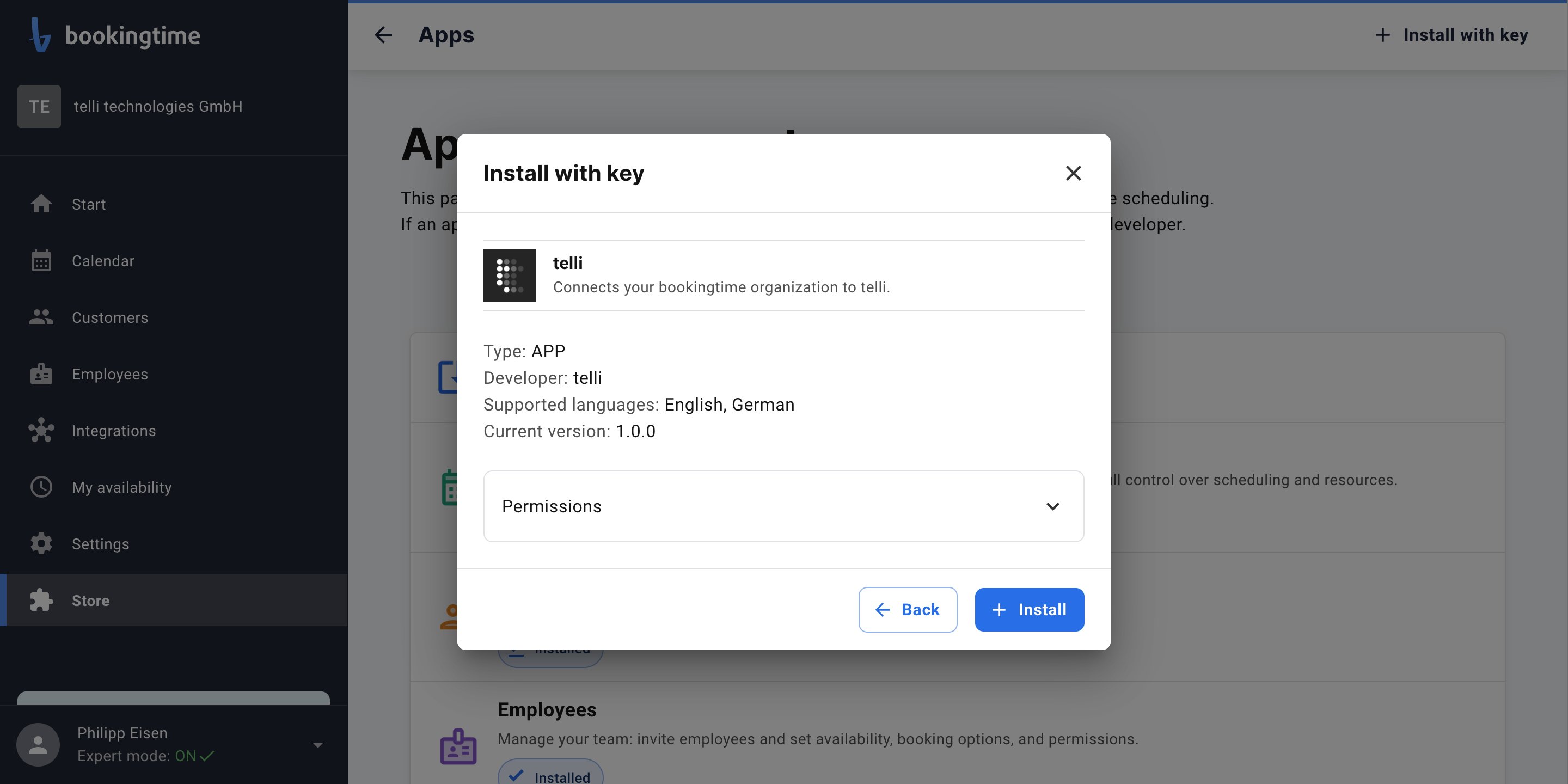Click the Philipp Eisen user avatar
Image resolution: width=1568 pixels, height=784 pixels.
[38, 744]
